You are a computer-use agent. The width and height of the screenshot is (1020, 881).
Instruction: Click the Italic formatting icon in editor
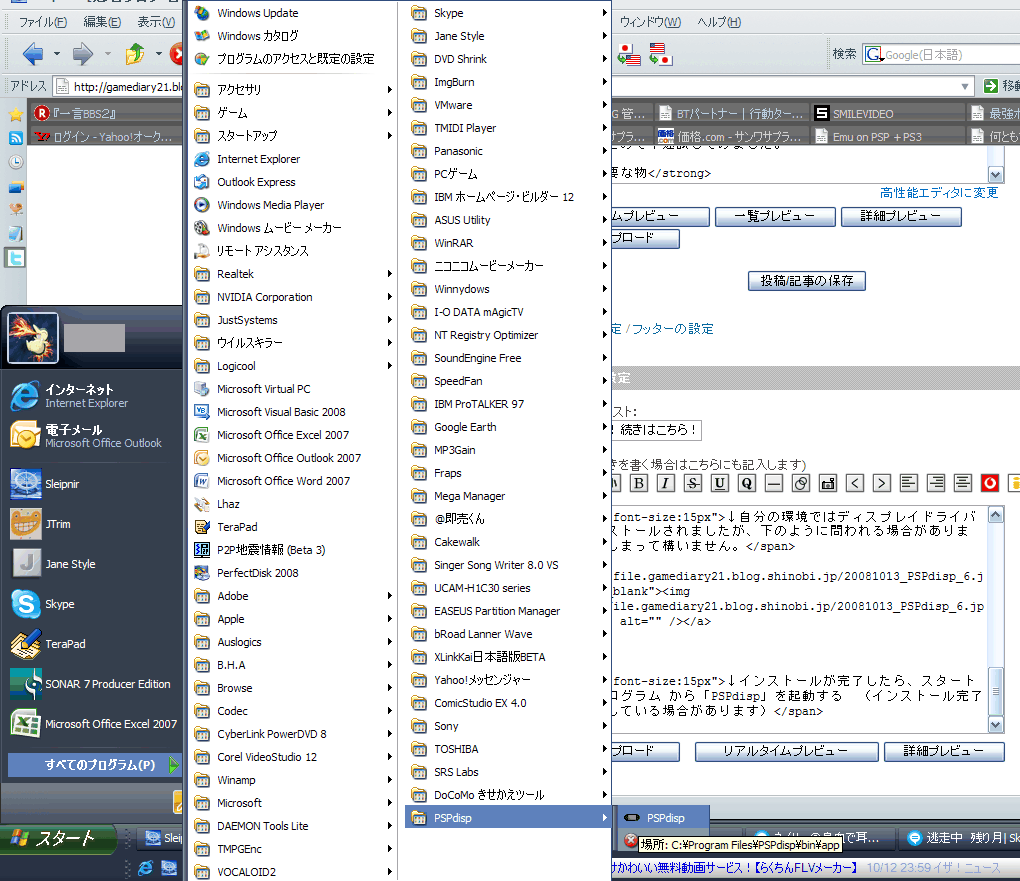point(665,483)
